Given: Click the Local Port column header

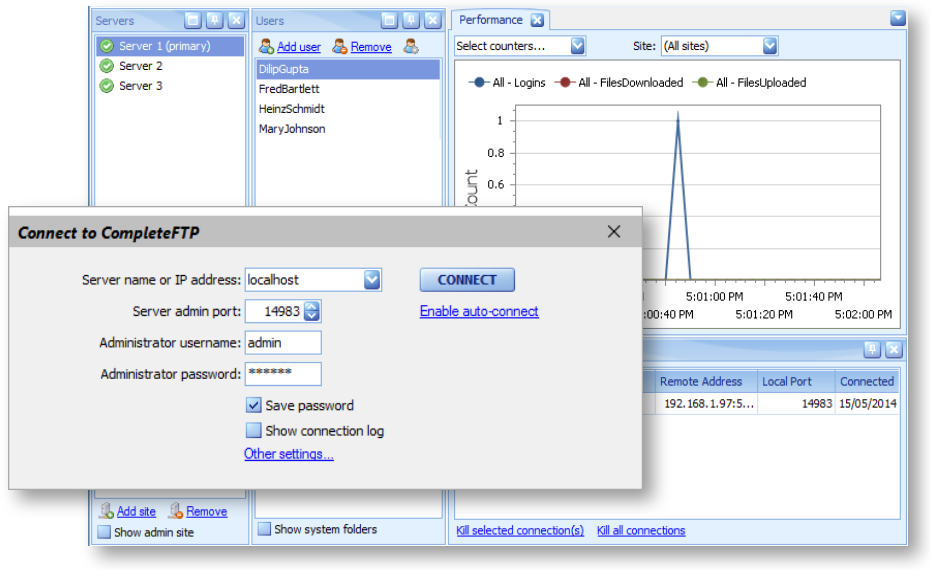Looking at the screenshot, I should tap(796, 381).
